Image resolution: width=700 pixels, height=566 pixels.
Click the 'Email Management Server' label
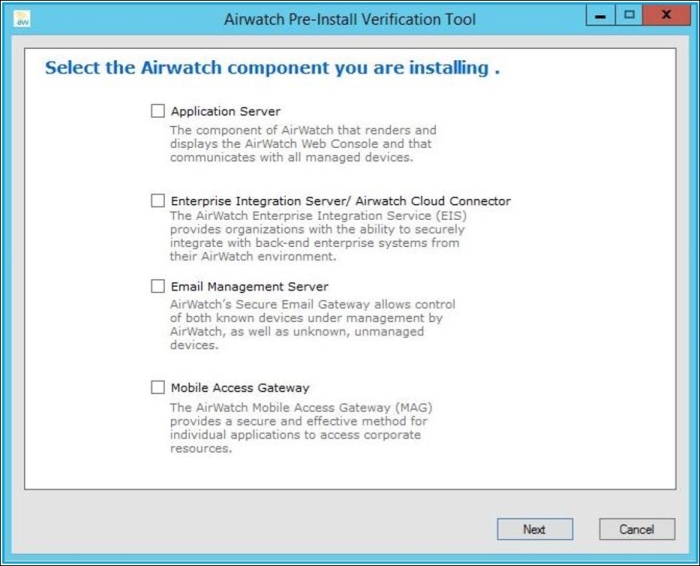pos(250,287)
